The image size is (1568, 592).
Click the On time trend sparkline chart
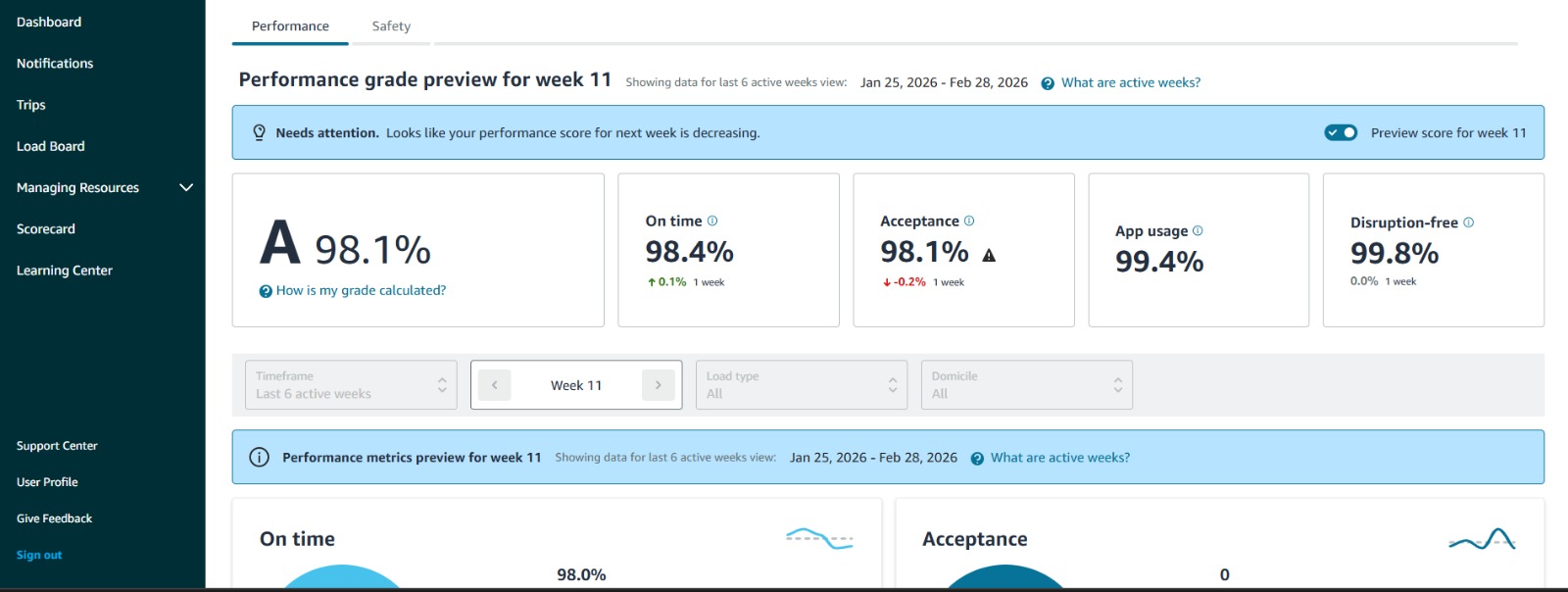click(x=819, y=538)
